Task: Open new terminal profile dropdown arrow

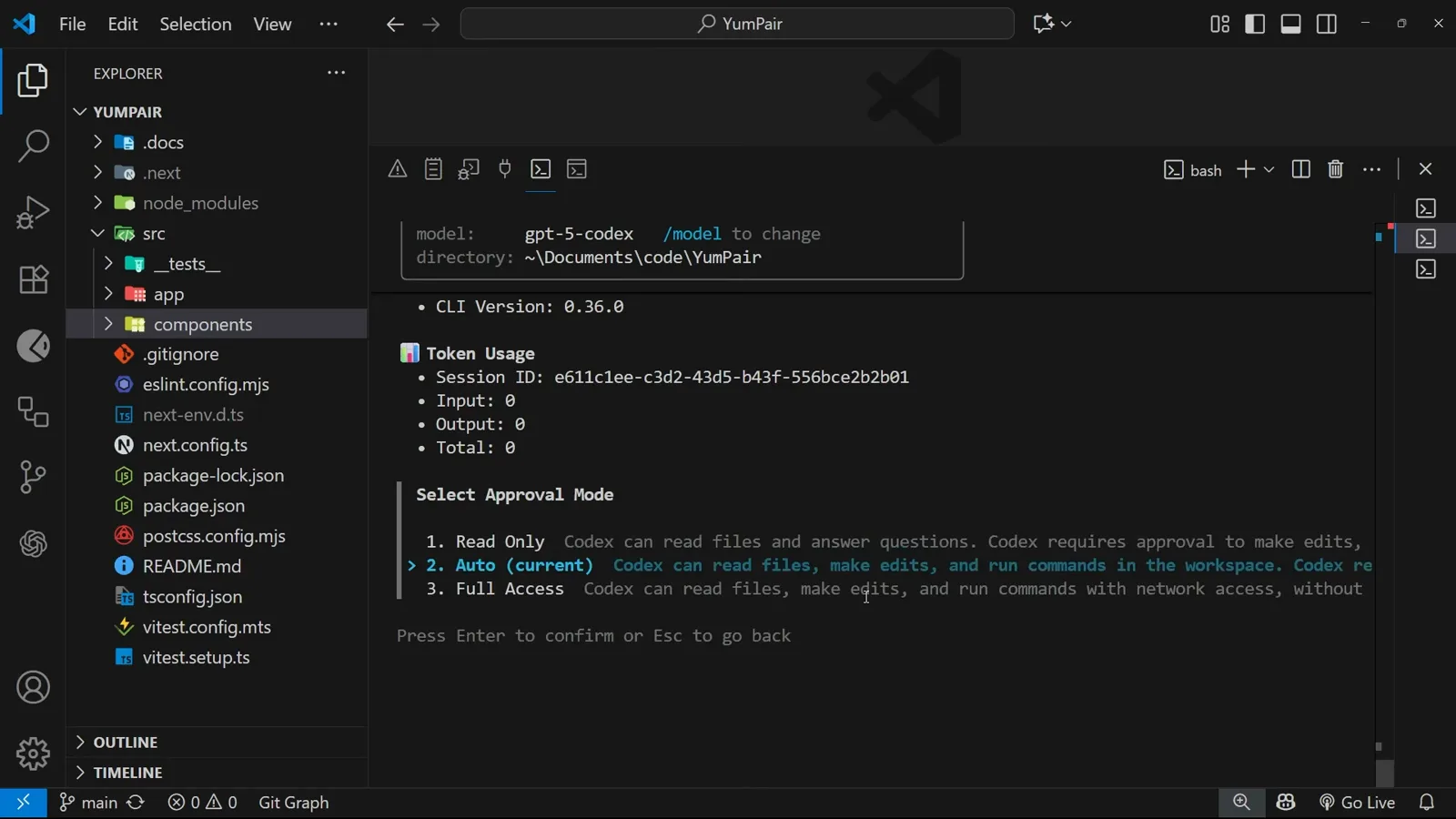Action: coord(1269,169)
